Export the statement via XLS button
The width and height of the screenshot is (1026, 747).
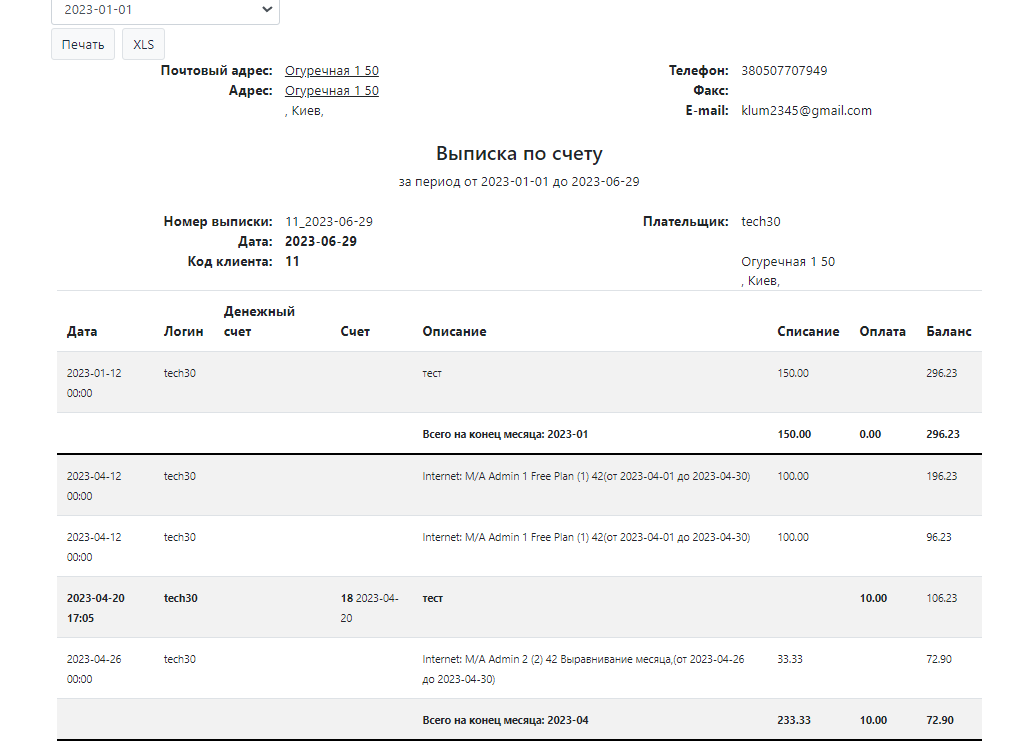point(143,44)
